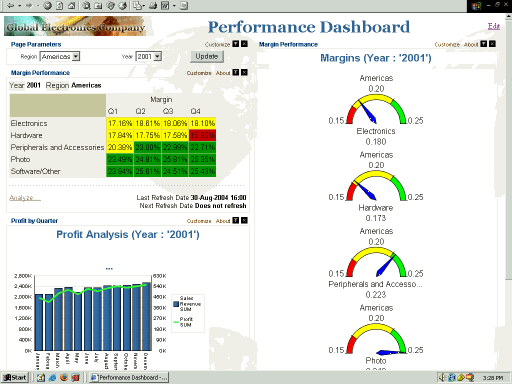
Task: Launch Firefox from quick launch
Action: point(64,377)
